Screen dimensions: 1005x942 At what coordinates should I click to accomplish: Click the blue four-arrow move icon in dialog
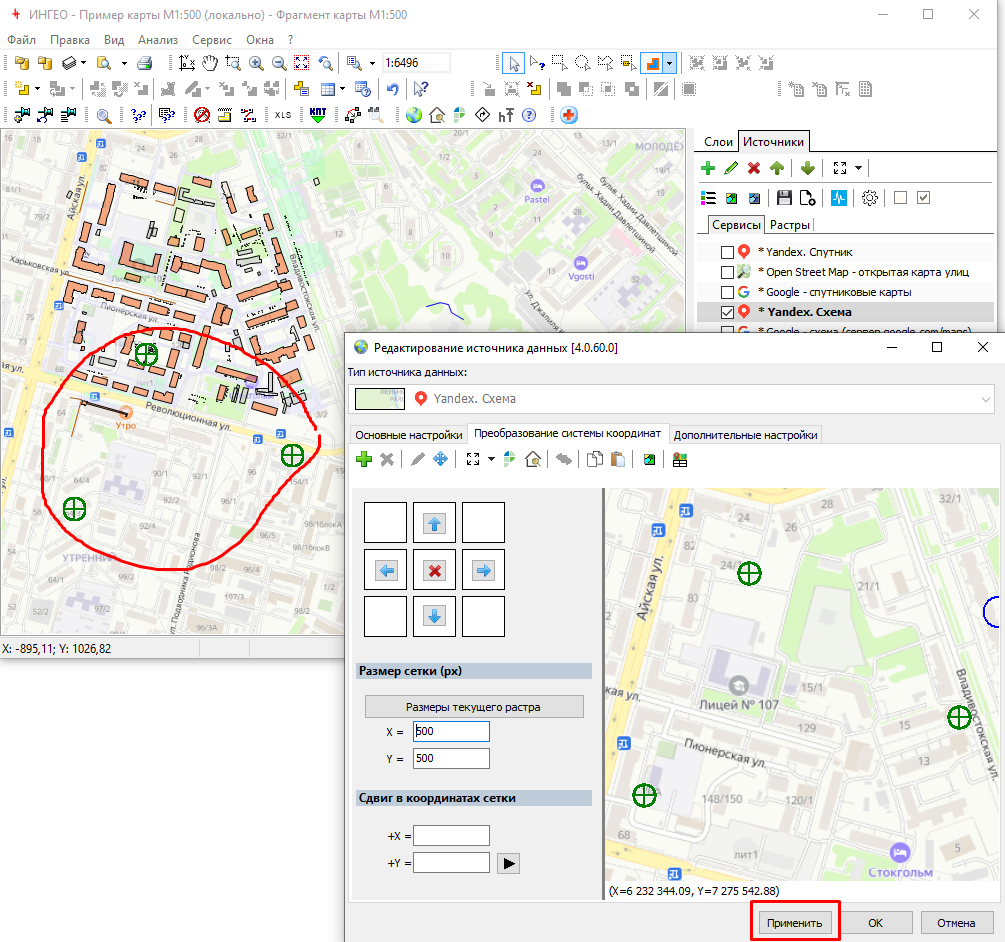tap(440, 459)
